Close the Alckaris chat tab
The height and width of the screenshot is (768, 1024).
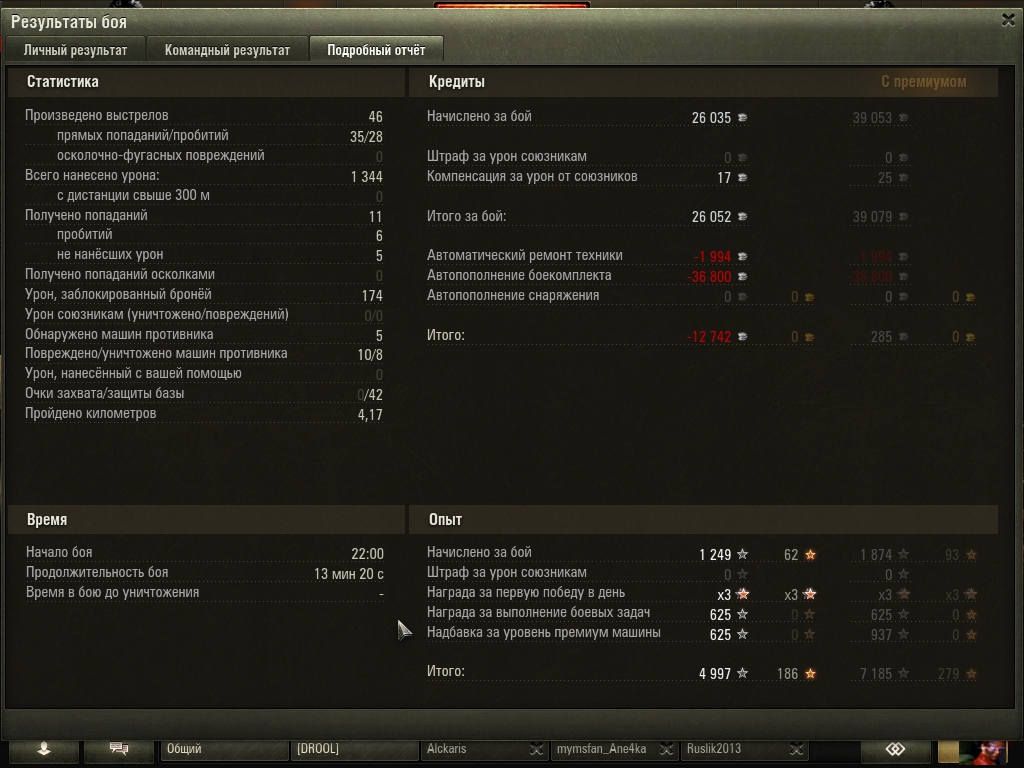click(x=536, y=749)
